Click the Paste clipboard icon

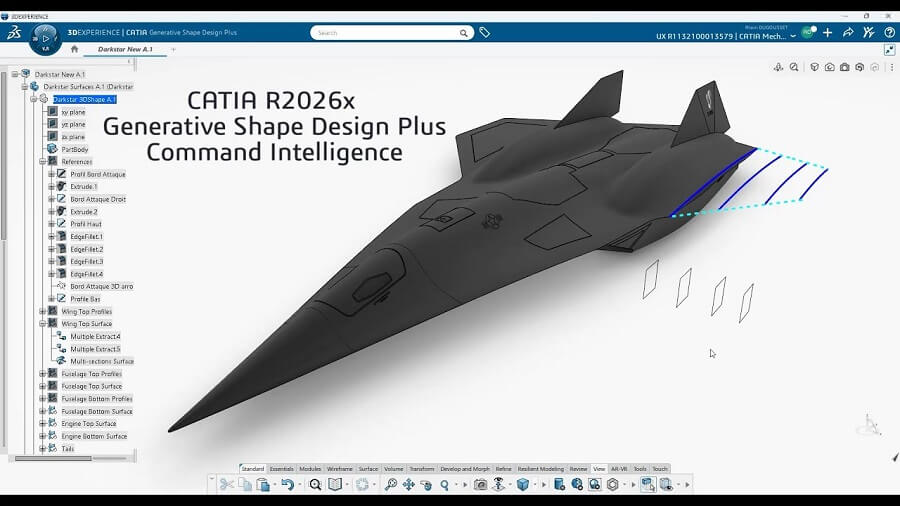coord(263,485)
